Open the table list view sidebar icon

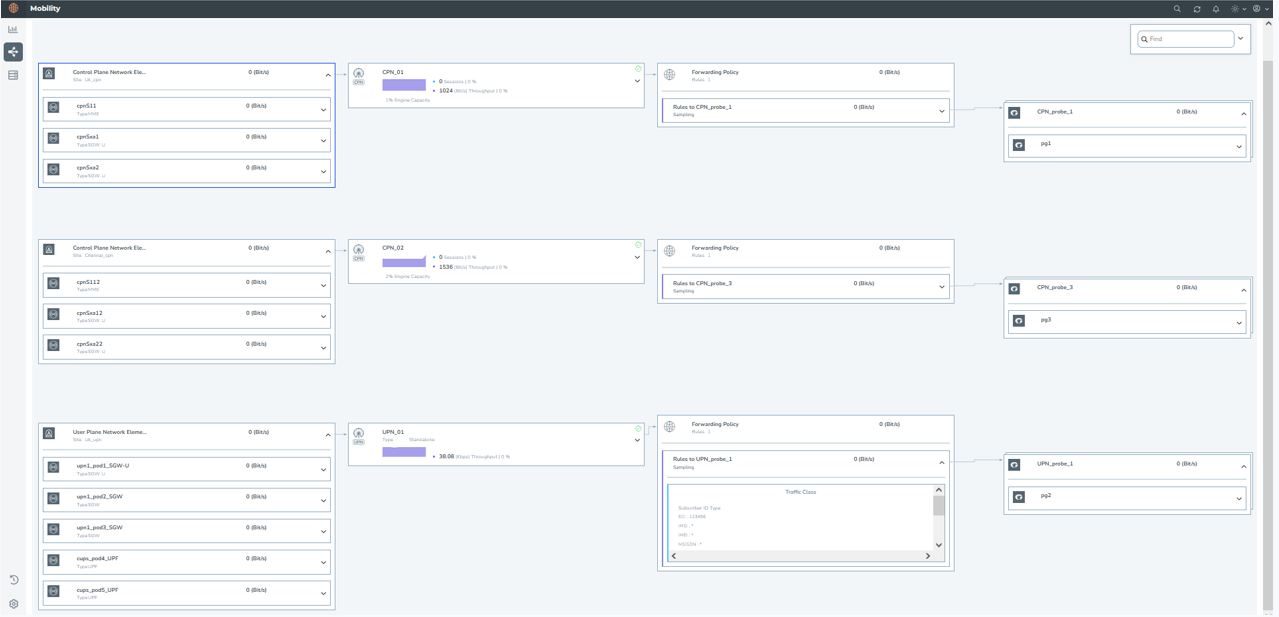(13, 75)
